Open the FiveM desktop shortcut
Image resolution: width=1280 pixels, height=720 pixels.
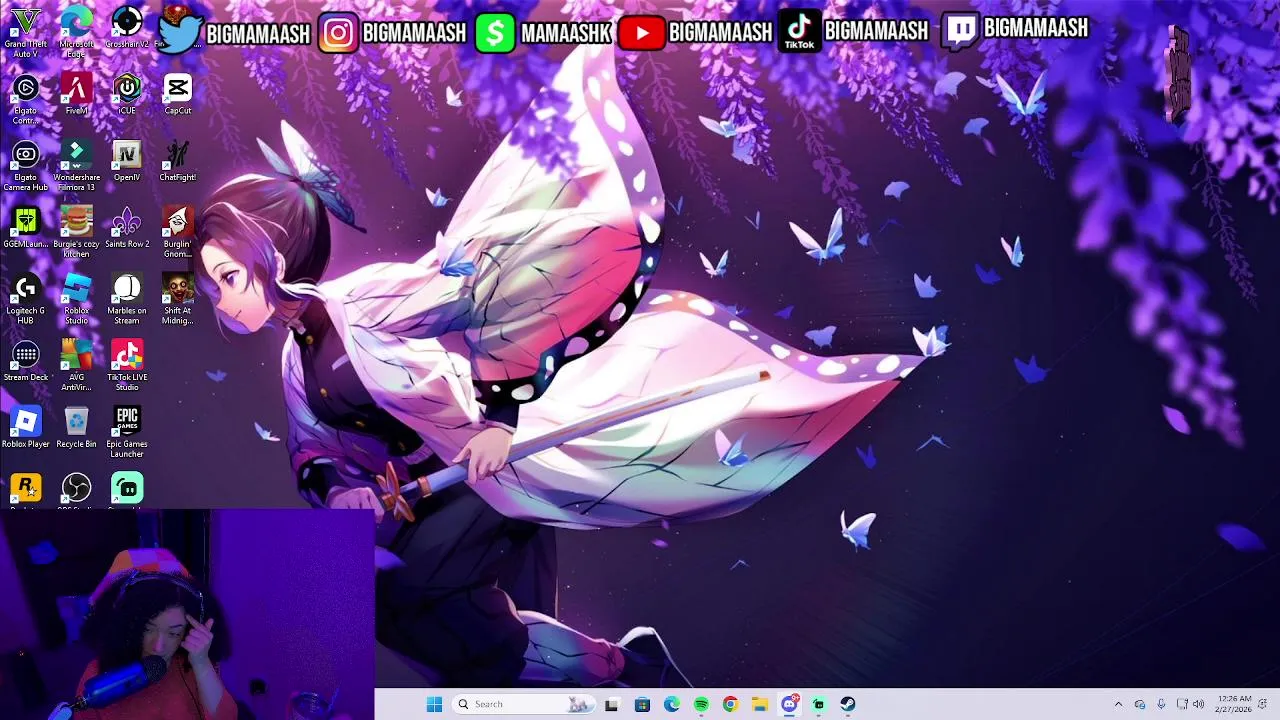pos(76,94)
